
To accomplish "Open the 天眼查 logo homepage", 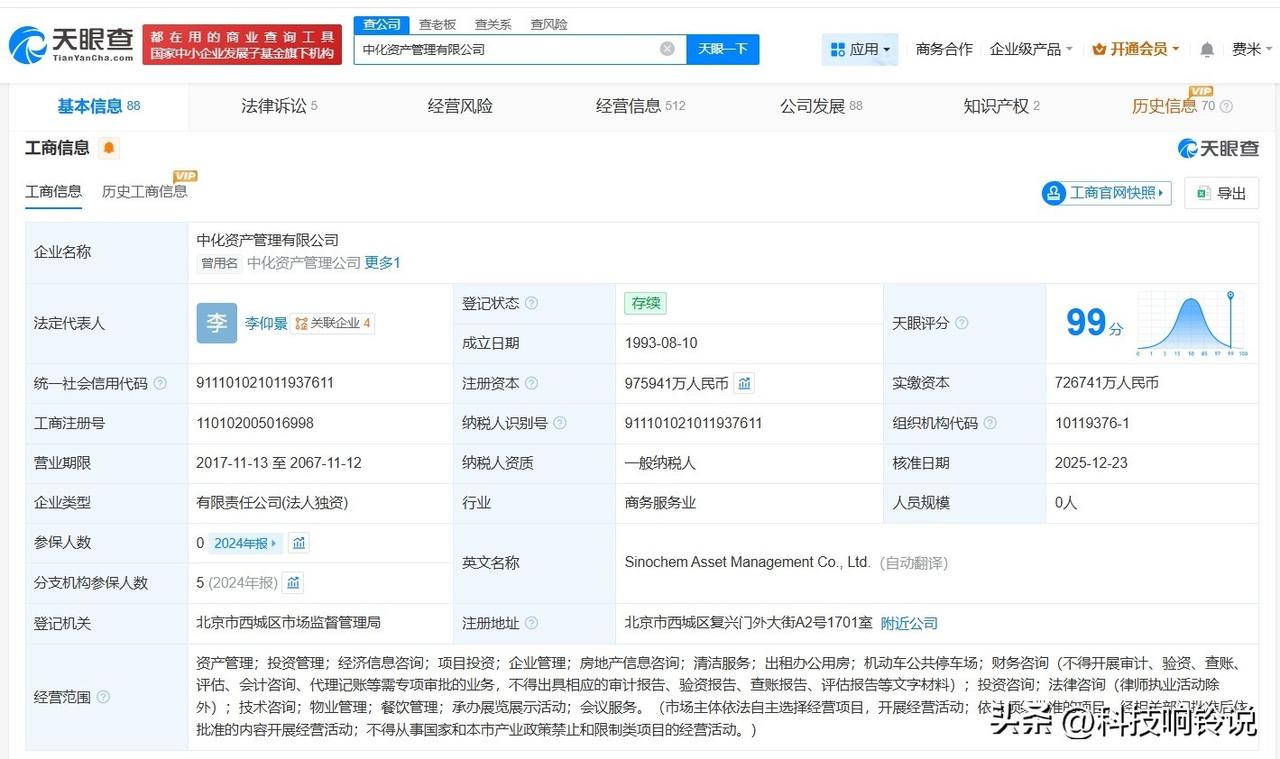I will [71, 44].
